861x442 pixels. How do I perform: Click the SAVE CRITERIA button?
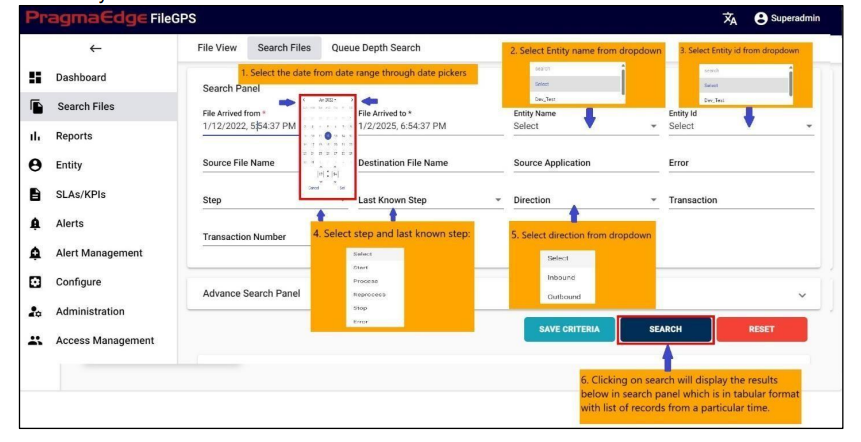pyautogui.click(x=569, y=329)
